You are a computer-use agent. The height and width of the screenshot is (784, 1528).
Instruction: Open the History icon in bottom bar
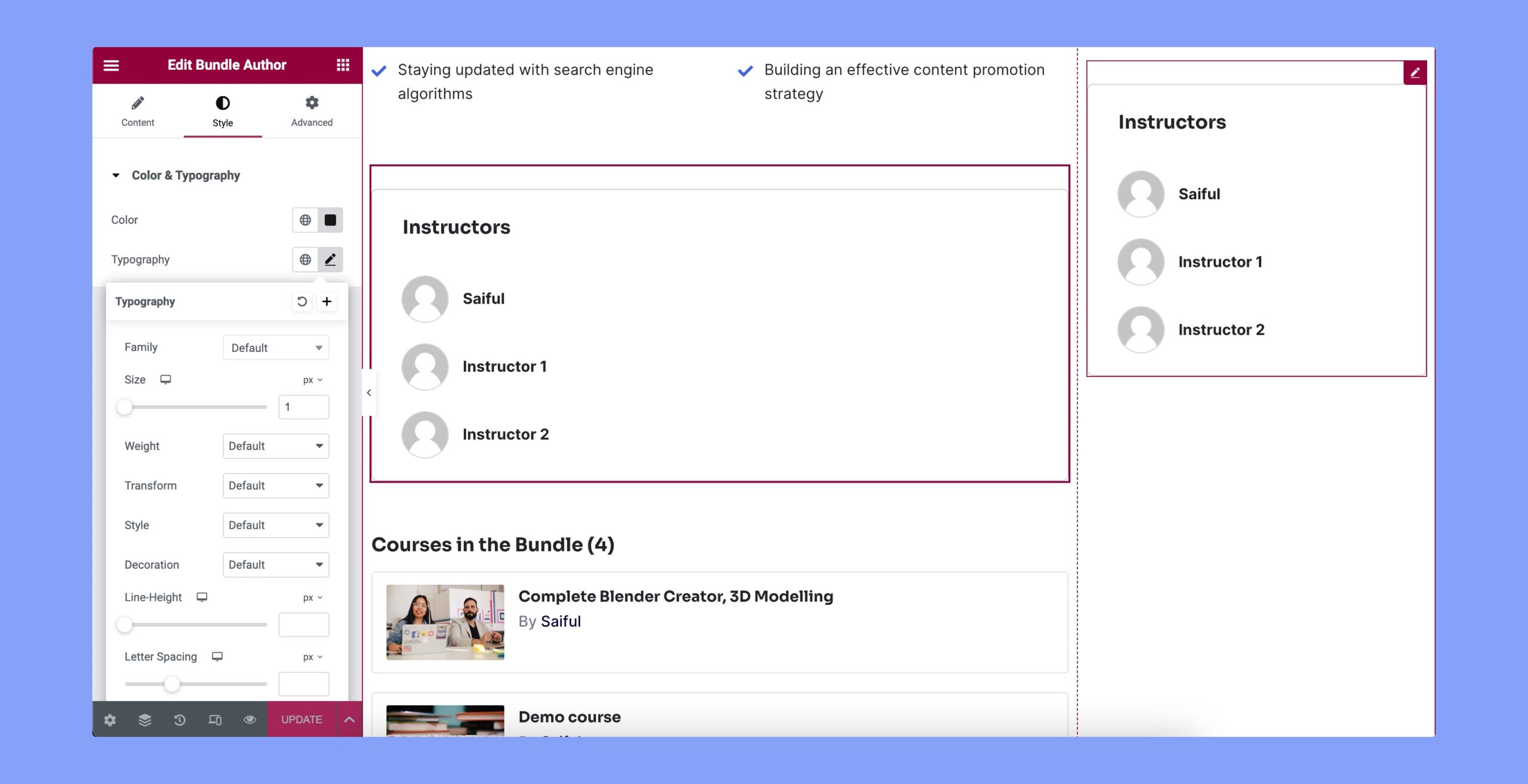(x=180, y=720)
